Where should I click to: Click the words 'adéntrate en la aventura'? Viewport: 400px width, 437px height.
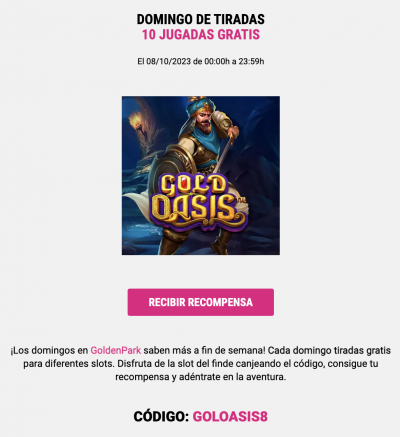[233, 377]
